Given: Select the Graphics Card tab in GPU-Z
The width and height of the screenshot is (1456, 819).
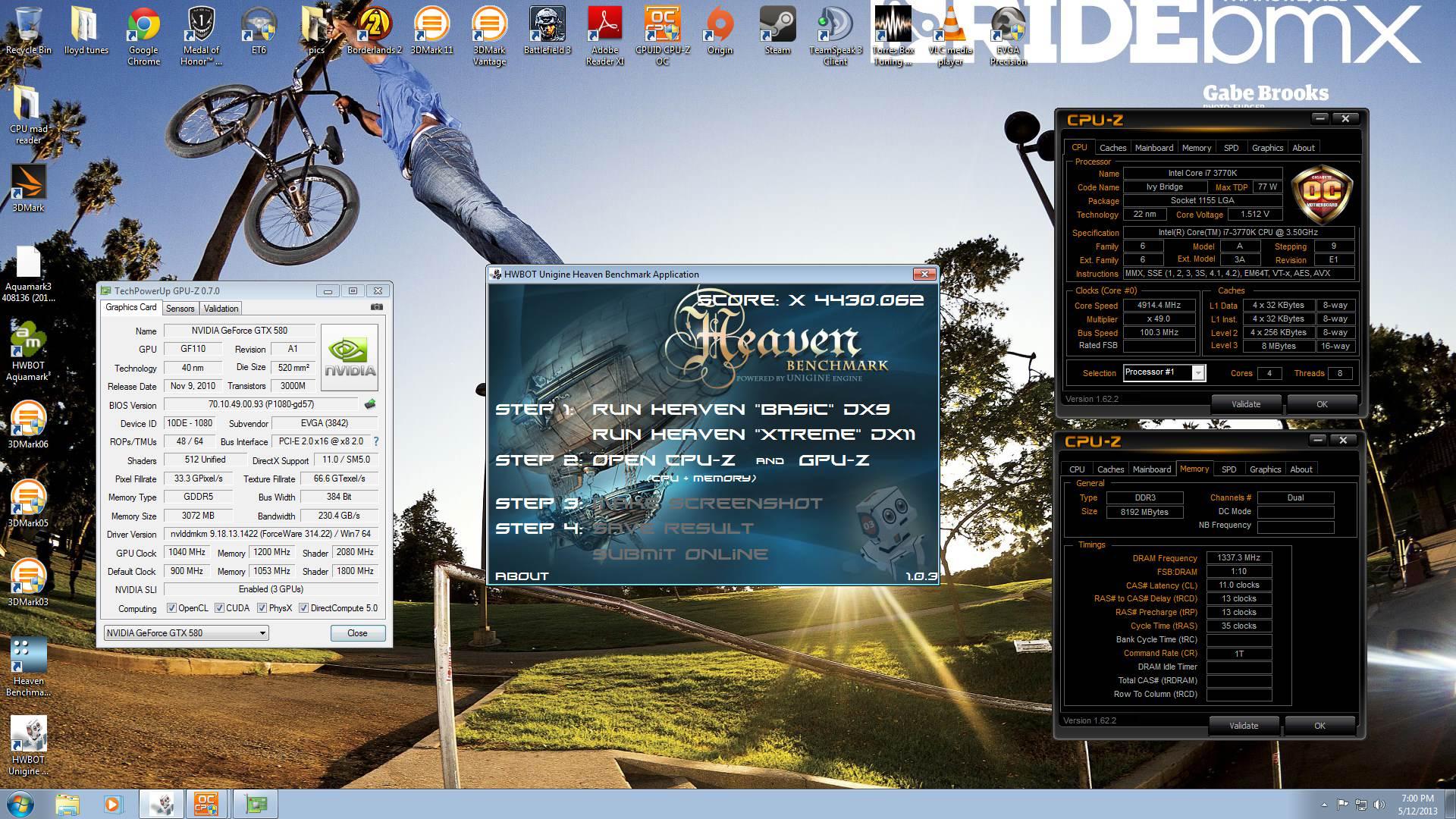Looking at the screenshot, I should (131, 307).
